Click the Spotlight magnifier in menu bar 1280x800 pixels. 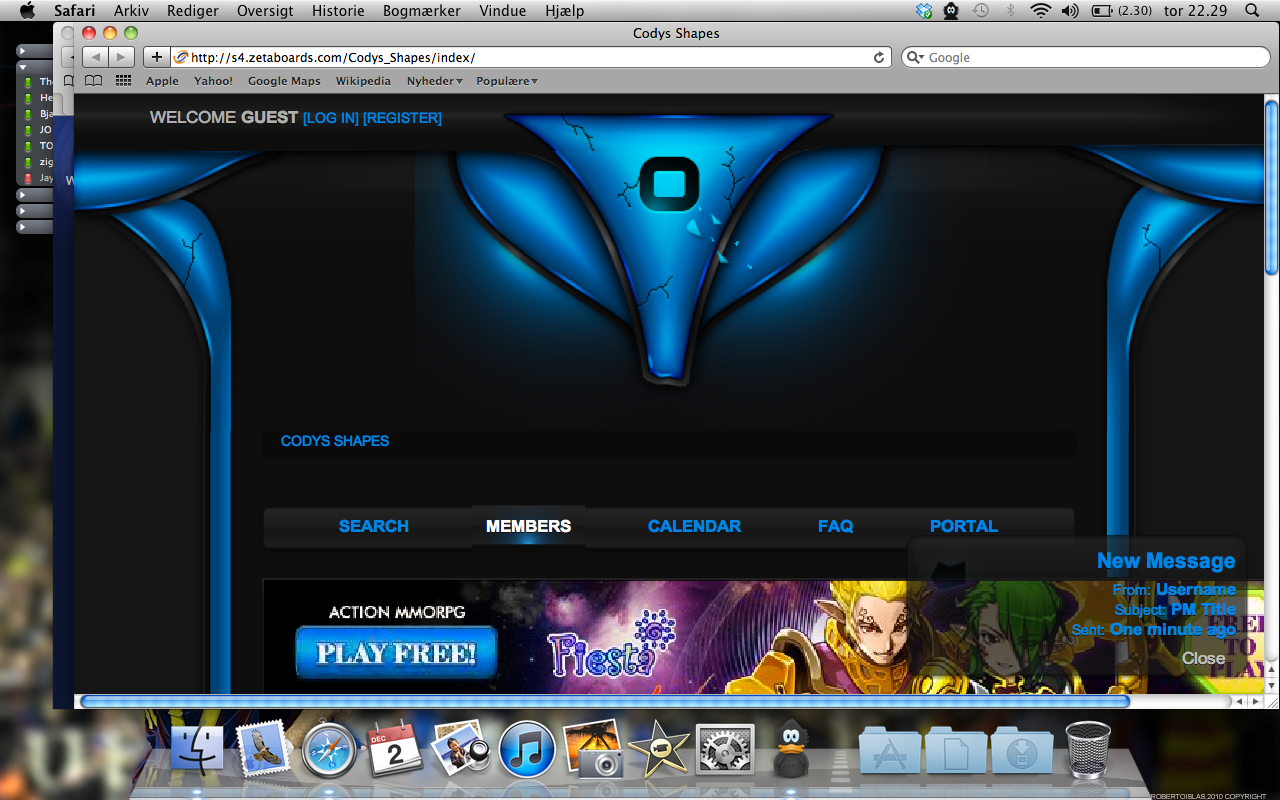tap(1252, 11)
